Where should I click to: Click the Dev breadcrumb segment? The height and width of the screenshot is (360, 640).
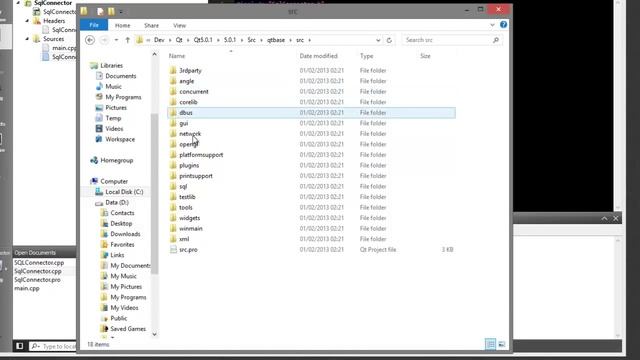[x=159, y=40]
